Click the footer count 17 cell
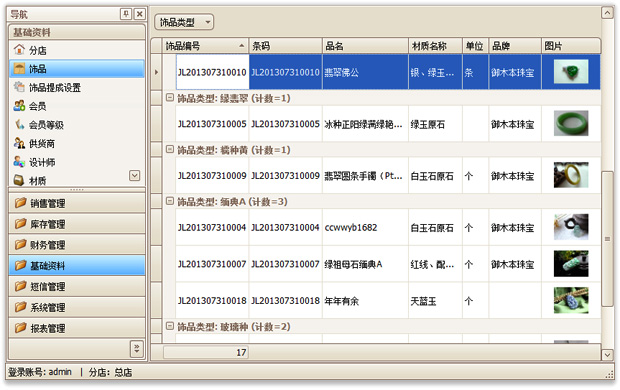This screenshot has height=390, width=620. pos(206,352)
